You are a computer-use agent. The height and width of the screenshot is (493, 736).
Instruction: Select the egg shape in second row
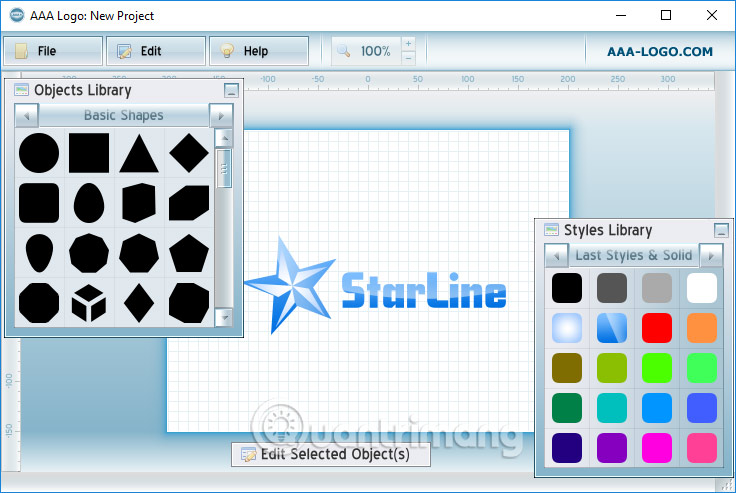click(89, 203)
